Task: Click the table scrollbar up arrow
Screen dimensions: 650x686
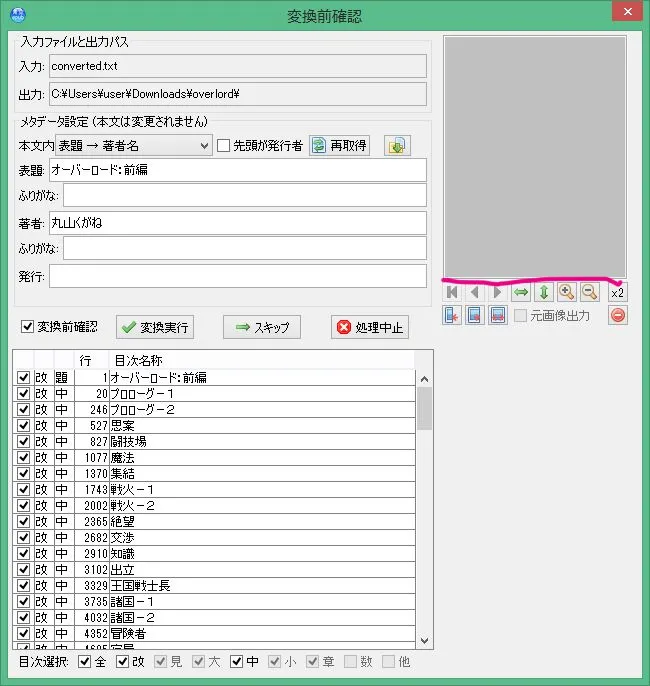Action: click(x=424, y=379)
